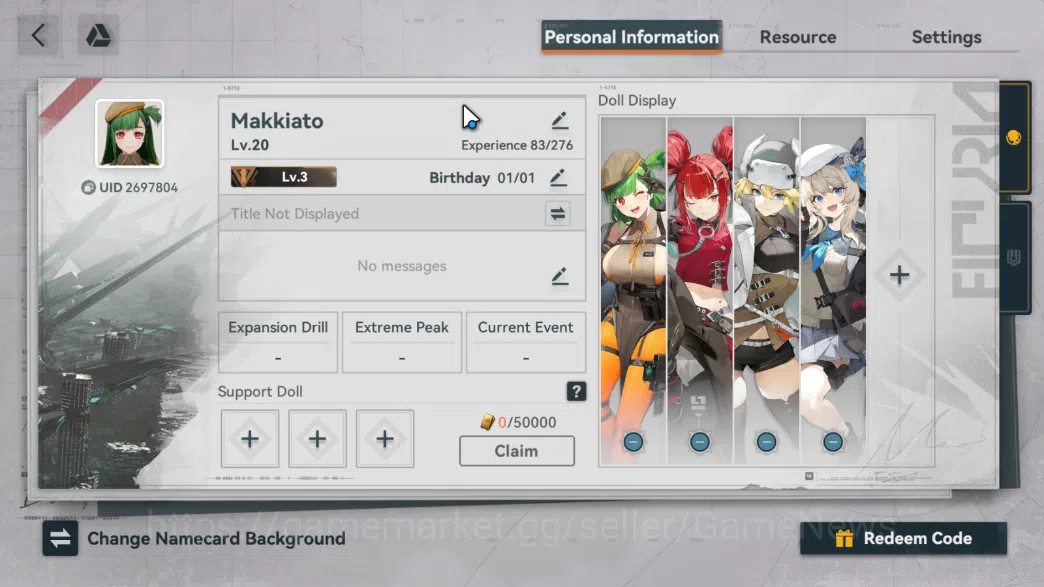
Task: Open the Extreme Peak record
Action: tap(402, 342)
